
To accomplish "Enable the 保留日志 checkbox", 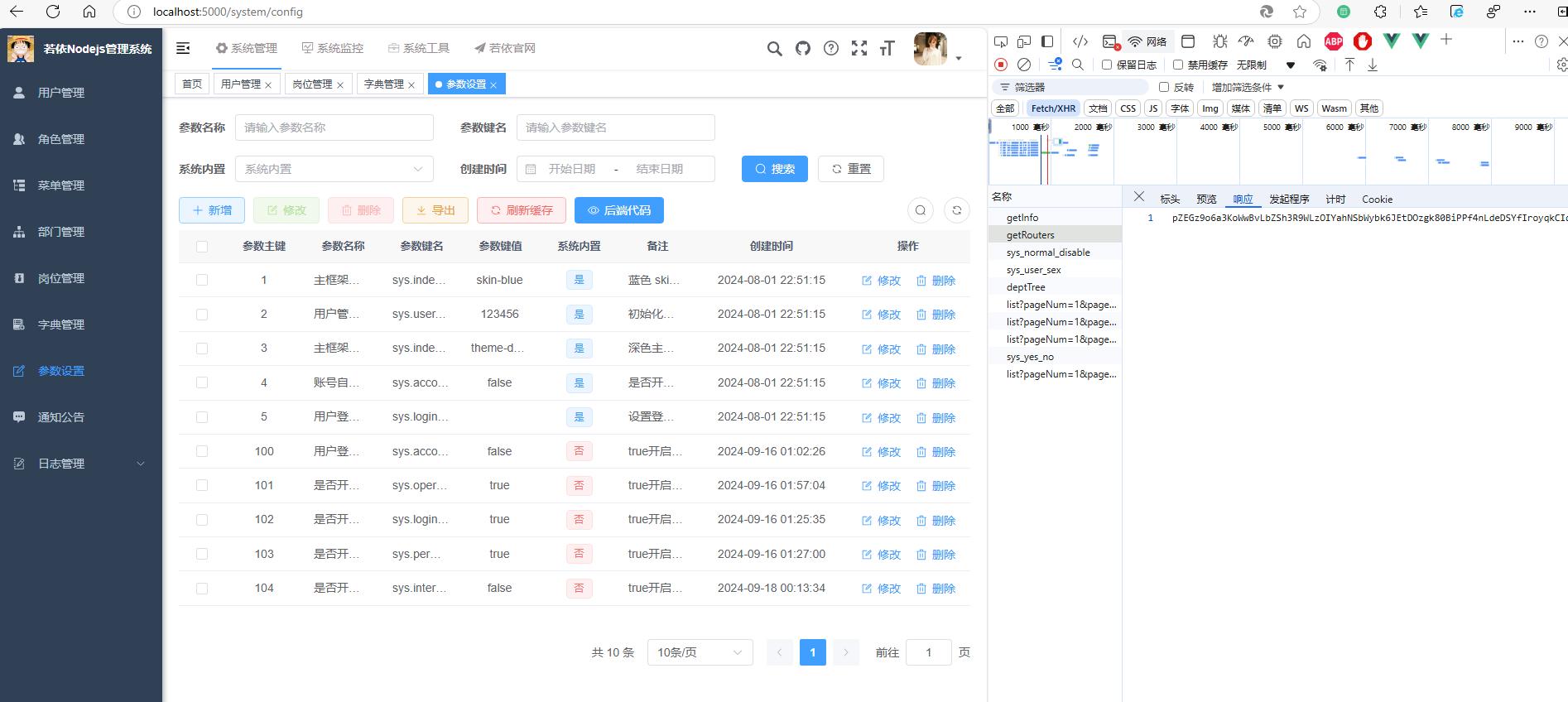I will point(1107,65).
